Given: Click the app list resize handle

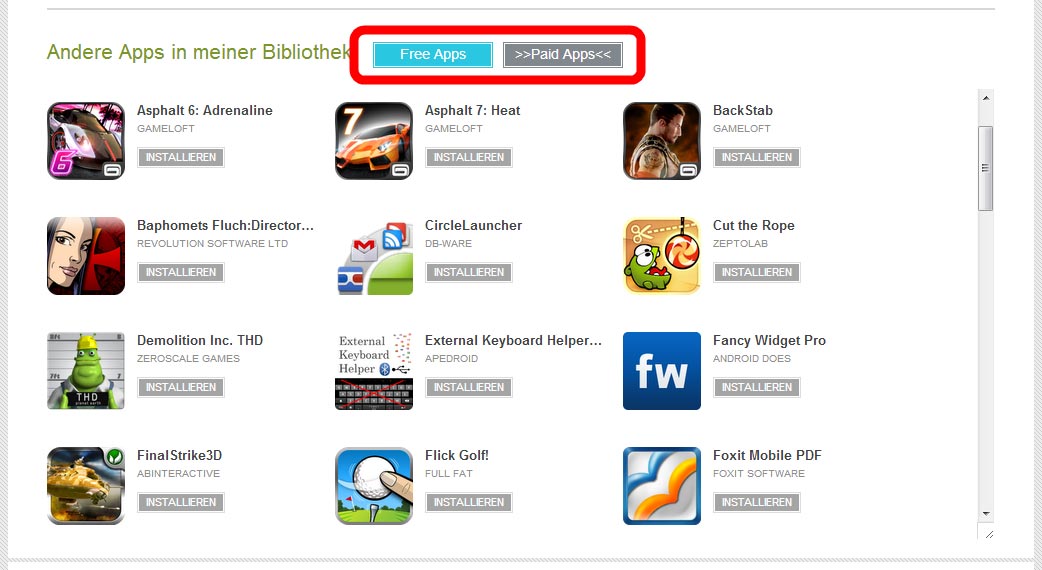Looking at the screenshot, I should 989,533.
